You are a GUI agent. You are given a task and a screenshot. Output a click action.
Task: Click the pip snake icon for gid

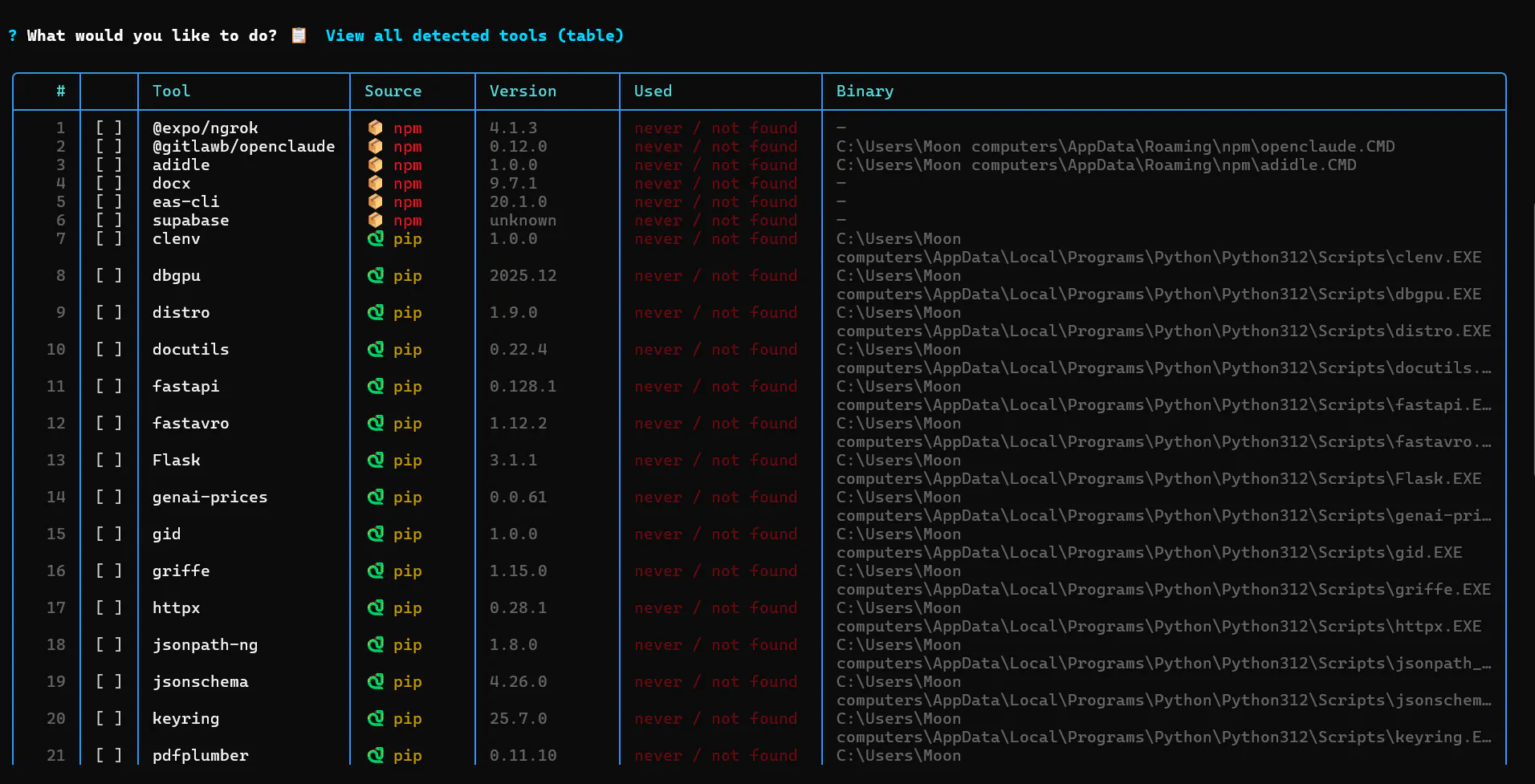(x=375, y=534)
